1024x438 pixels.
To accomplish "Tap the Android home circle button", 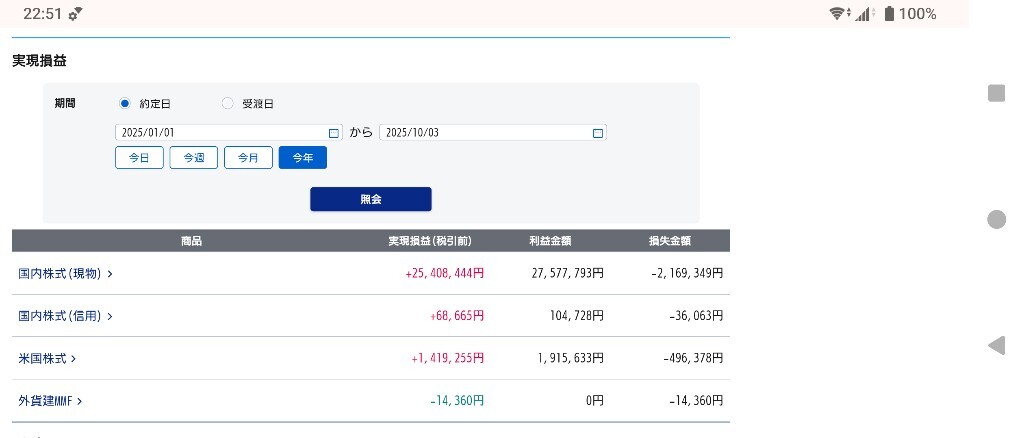I will click(x=996, y=220).
